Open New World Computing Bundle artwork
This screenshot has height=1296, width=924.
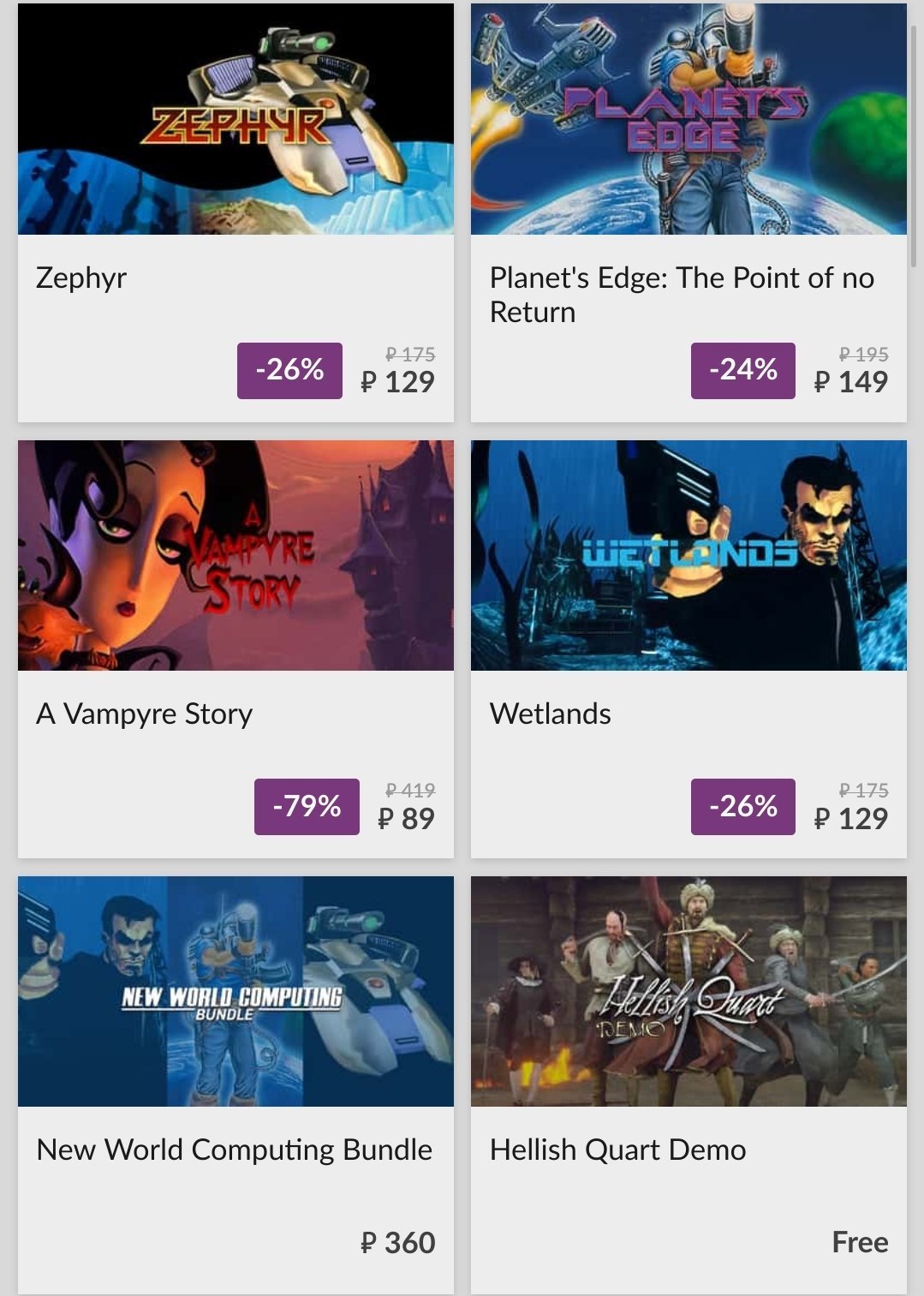pos(235,991)
